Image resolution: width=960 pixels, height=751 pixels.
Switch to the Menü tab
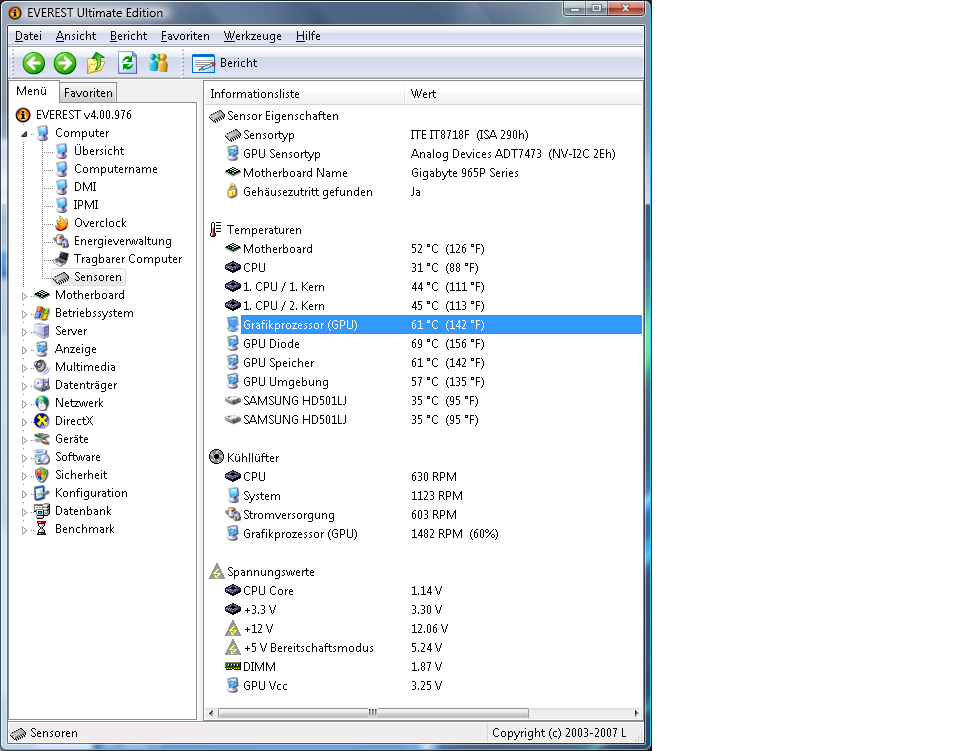32,91
